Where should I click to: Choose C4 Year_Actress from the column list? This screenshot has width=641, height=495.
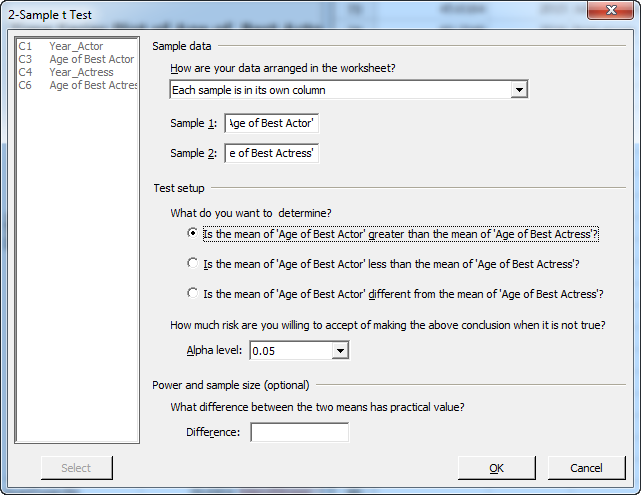point(81,73)
